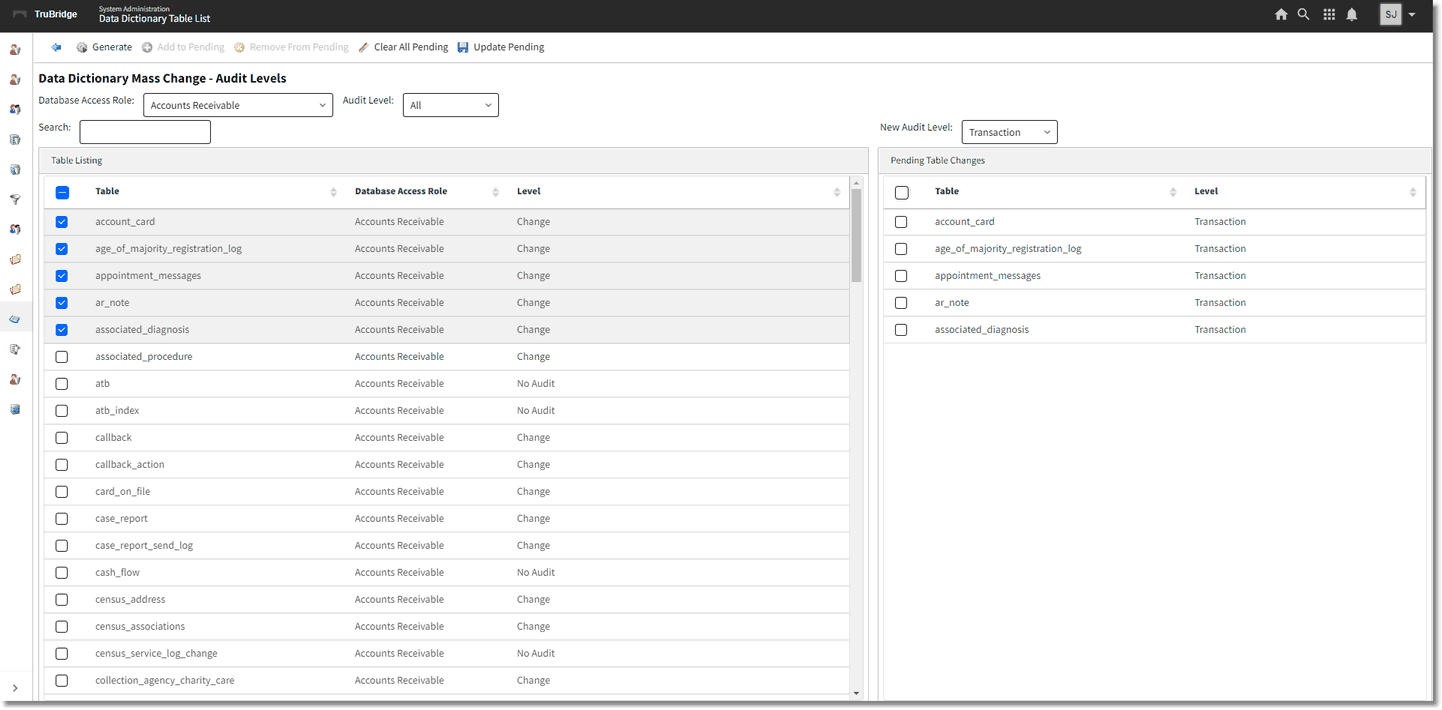Click Transaction level for ar_note pending row
Screen dimensions: 1442x710
point(1220,303)
